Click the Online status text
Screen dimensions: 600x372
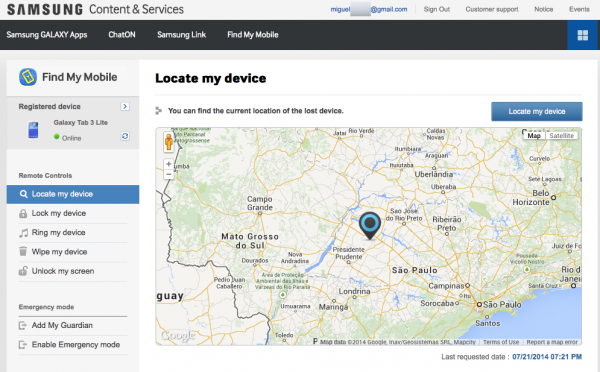tap(71, 138)
